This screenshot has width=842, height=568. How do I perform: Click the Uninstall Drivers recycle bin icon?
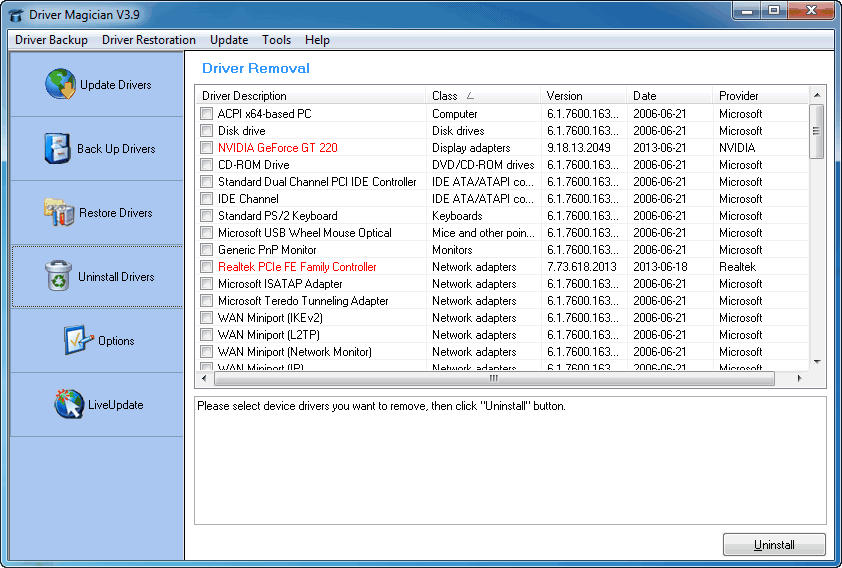[x=59, y=276]
